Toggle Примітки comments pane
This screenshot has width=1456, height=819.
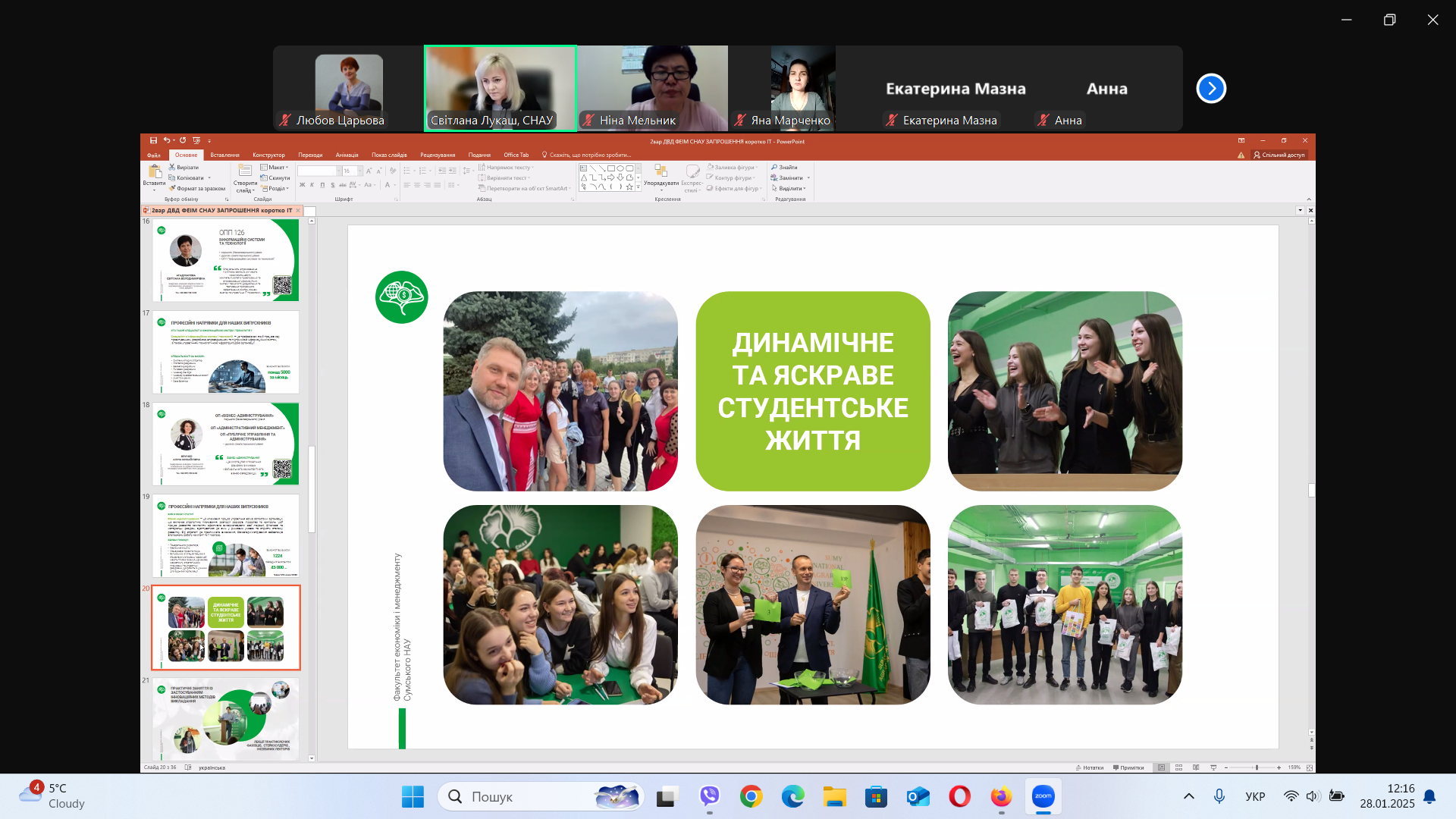(x=1128, y=767)
